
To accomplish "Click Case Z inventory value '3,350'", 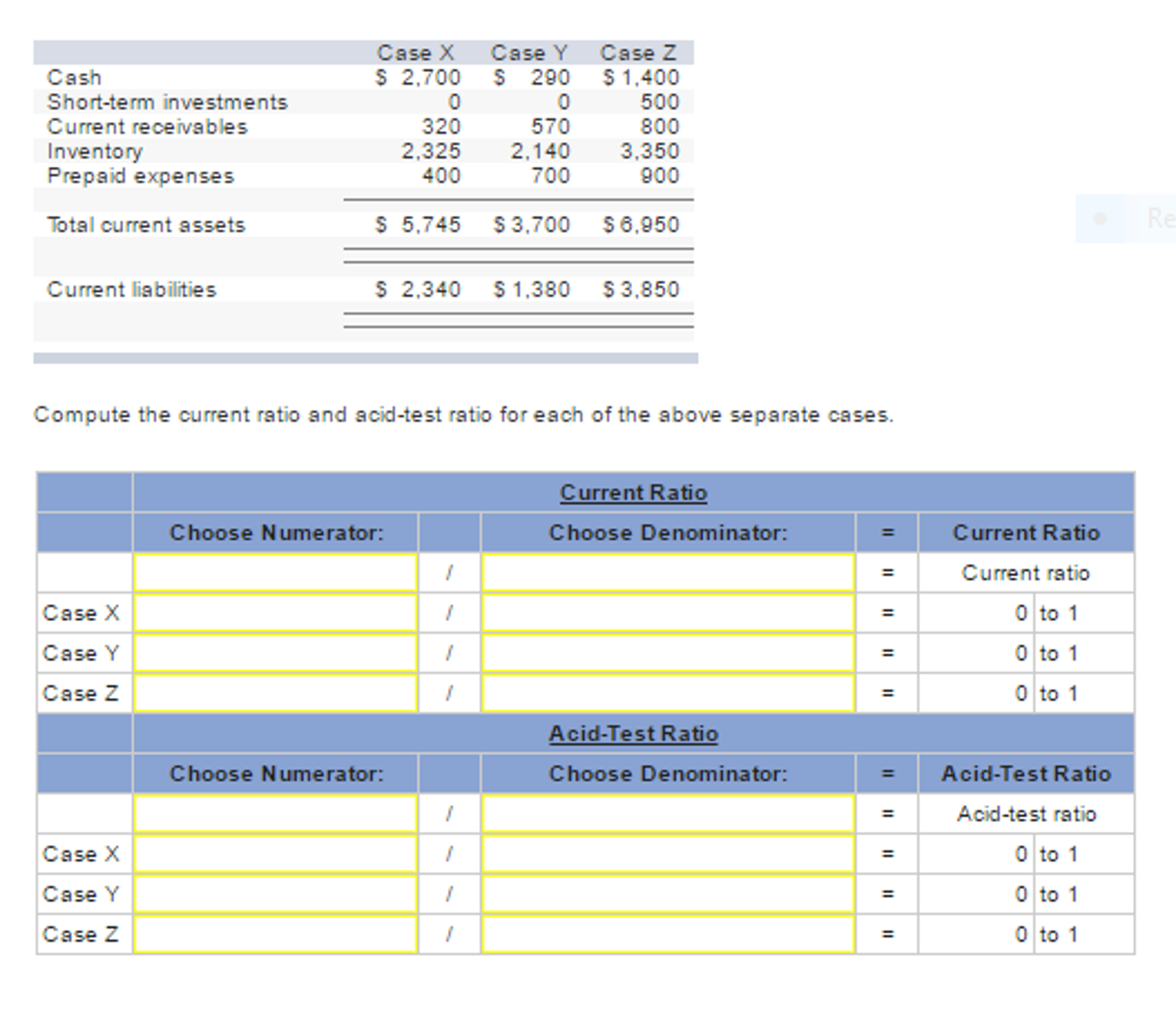I will (x=650, y=151).
